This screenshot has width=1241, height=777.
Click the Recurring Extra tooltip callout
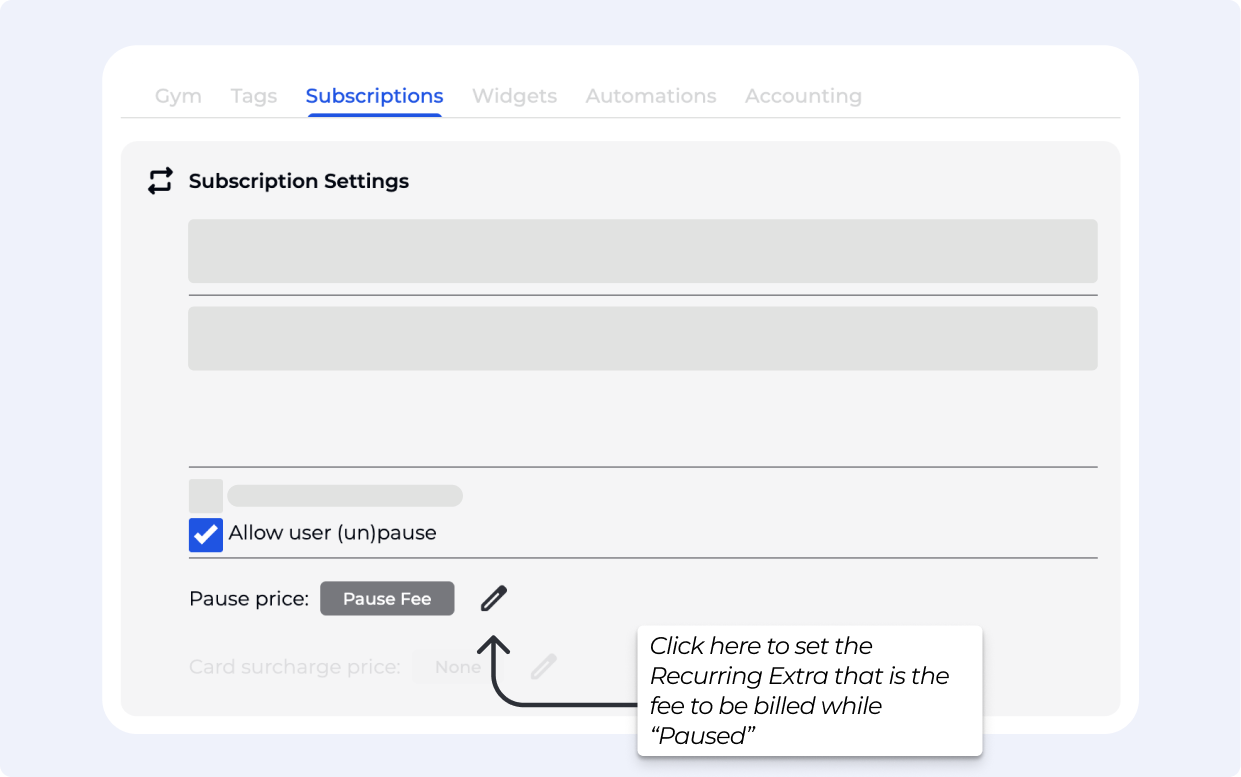click(x=809, y=690)
